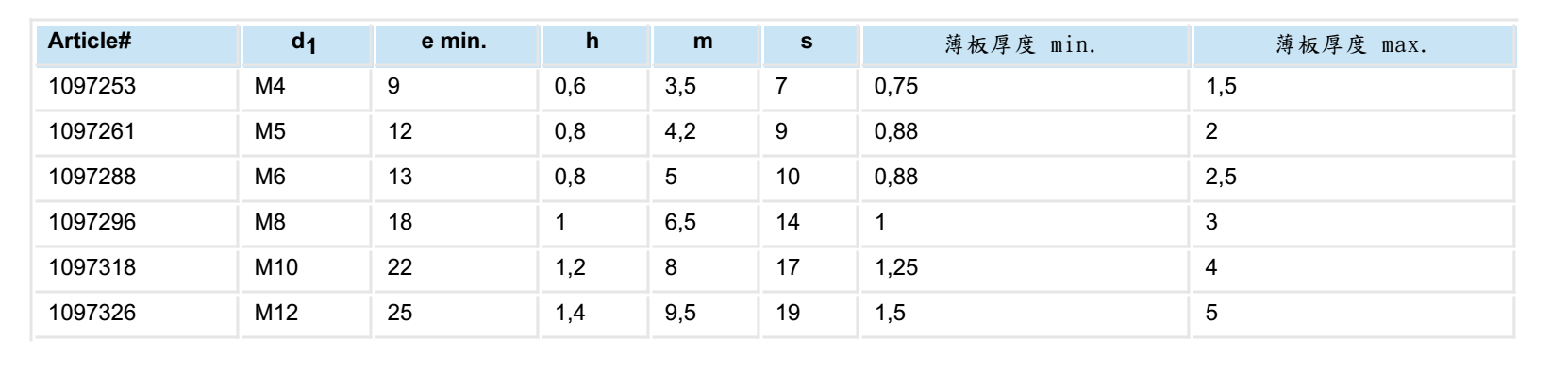Screen dimensions: 1568x392
Task: Select the 2,5 max thickness cell
Action: (x=1353, y=177)
